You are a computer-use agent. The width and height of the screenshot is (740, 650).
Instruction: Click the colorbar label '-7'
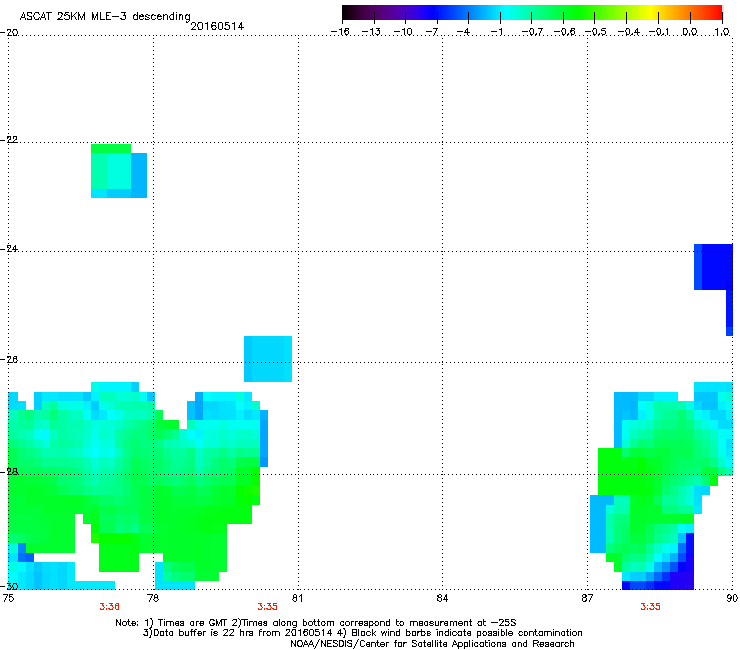[432, 32]
